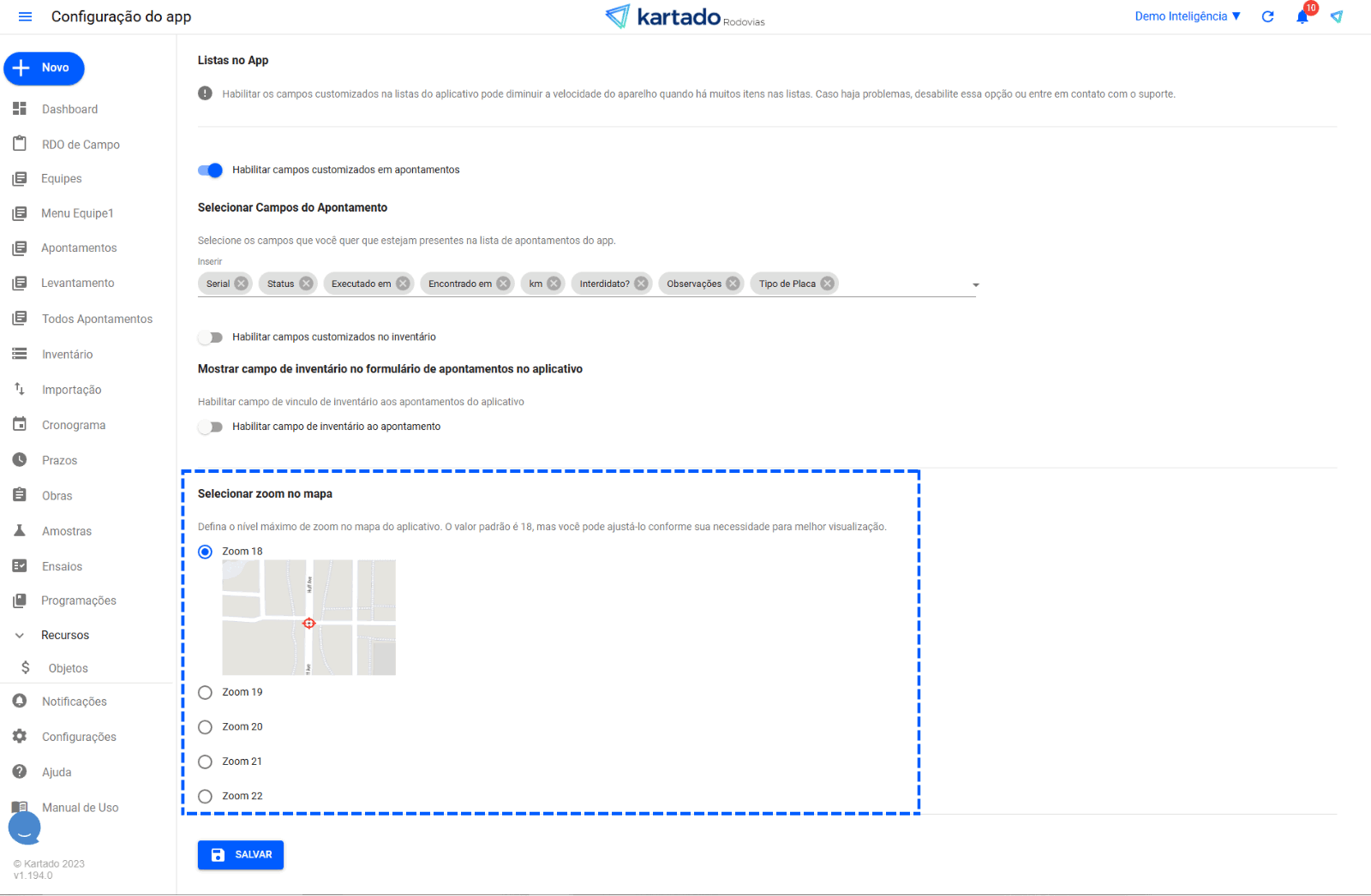This screenshot has height=896, width=1371.
Task: Go to Configurações in sidebar
Action: click(79, 737)
